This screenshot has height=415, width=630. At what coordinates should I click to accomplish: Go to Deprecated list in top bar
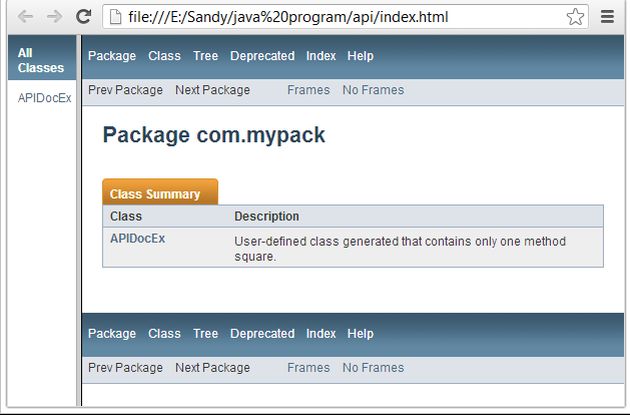click(x=262, y=56)
